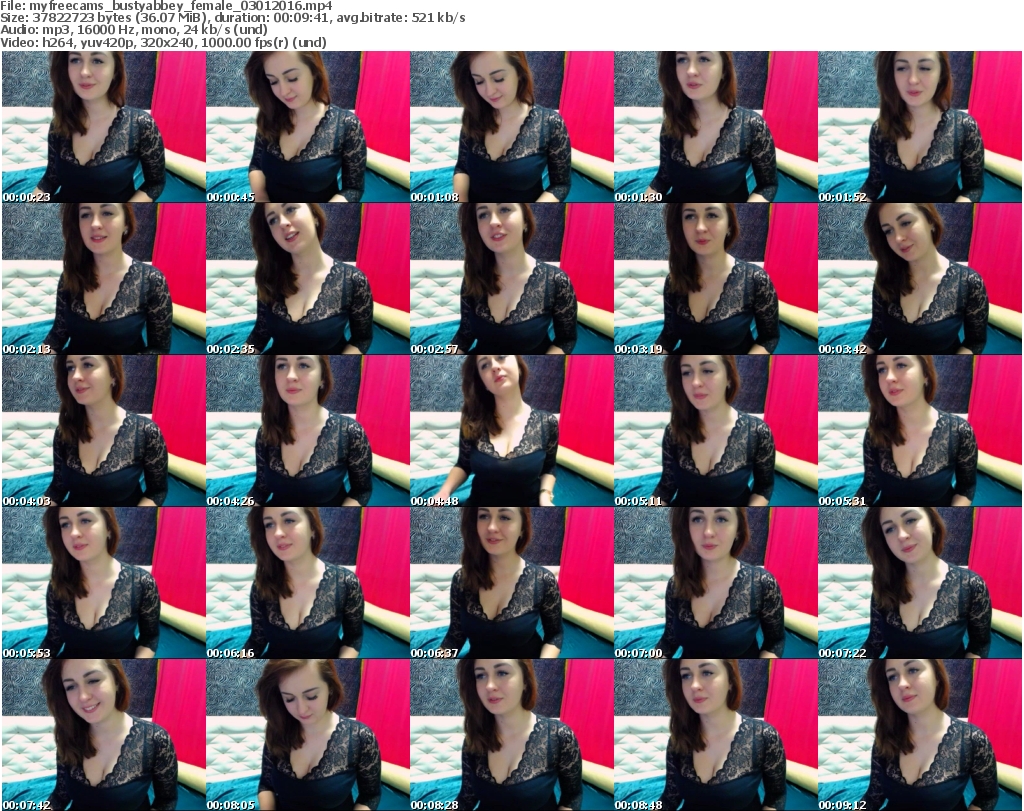Pick the thumbnail labeled 00:07:00
The width and height of the screenshot is (1024, 811).
click(x=716, y=583)
